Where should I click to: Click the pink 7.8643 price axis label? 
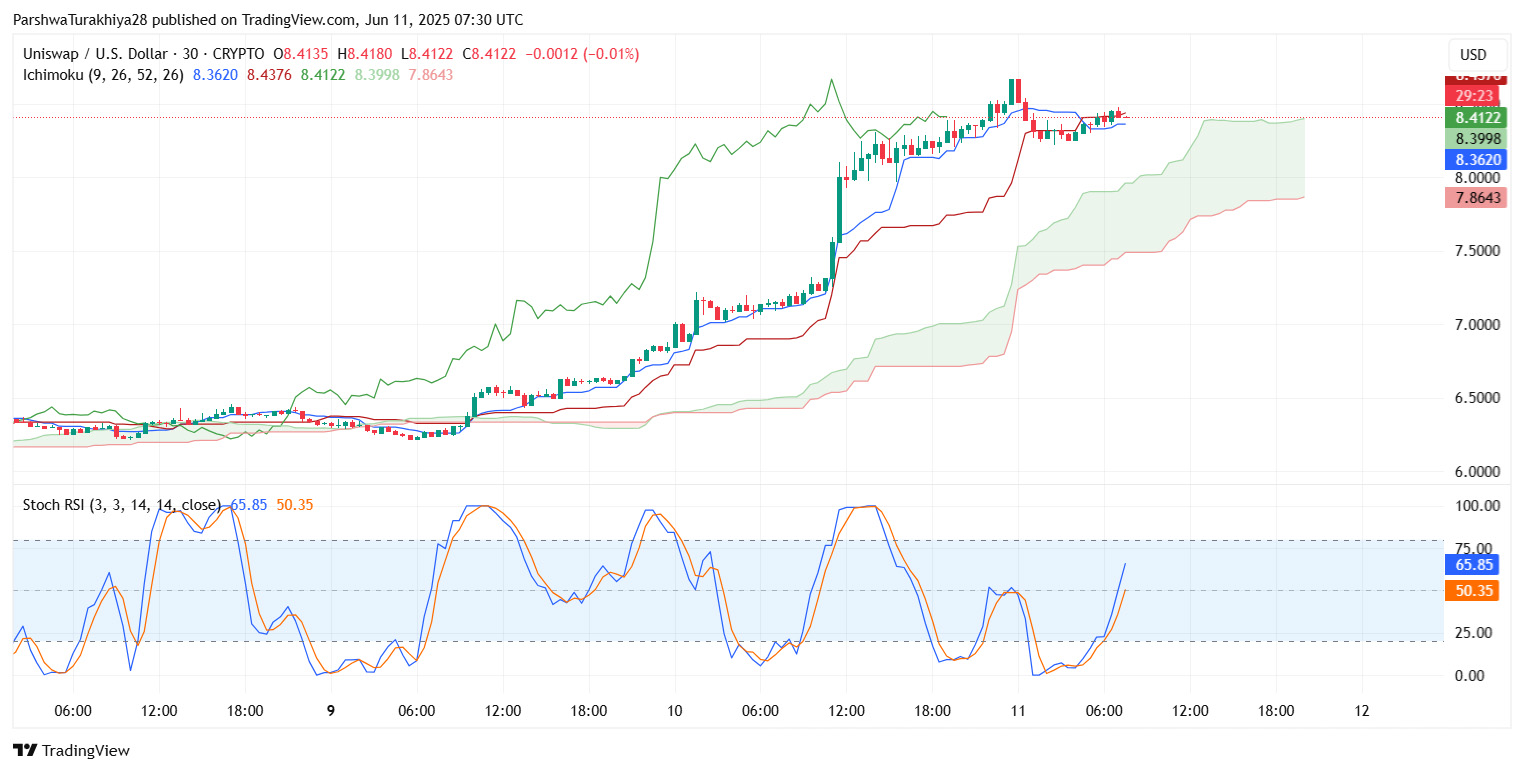point(1474,198)
